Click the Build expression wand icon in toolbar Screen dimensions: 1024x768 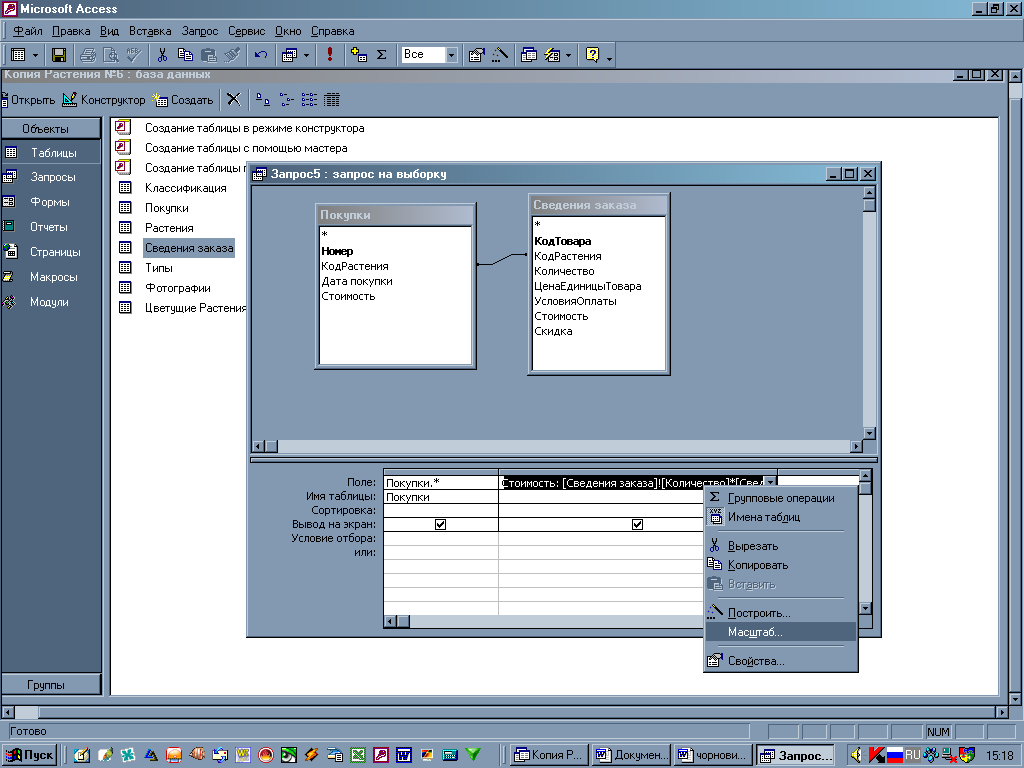[x=500, y=56]
